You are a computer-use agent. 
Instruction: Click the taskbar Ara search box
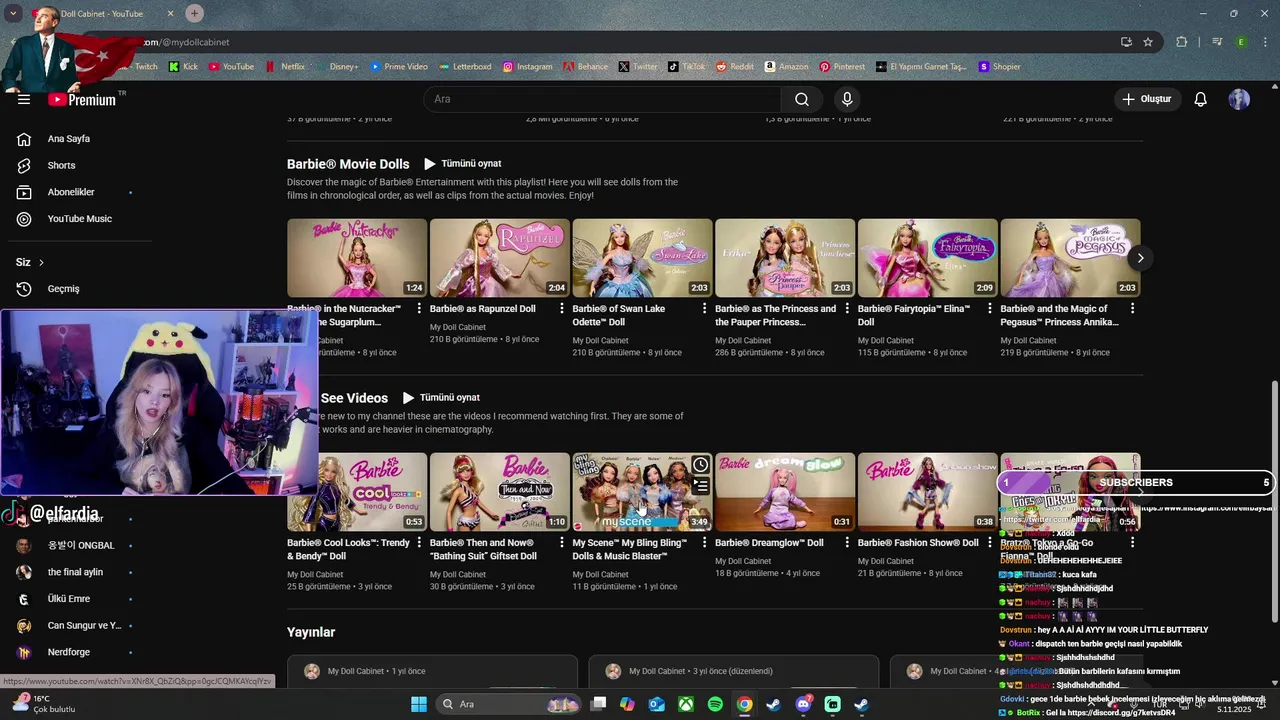(x=509, y=704)
